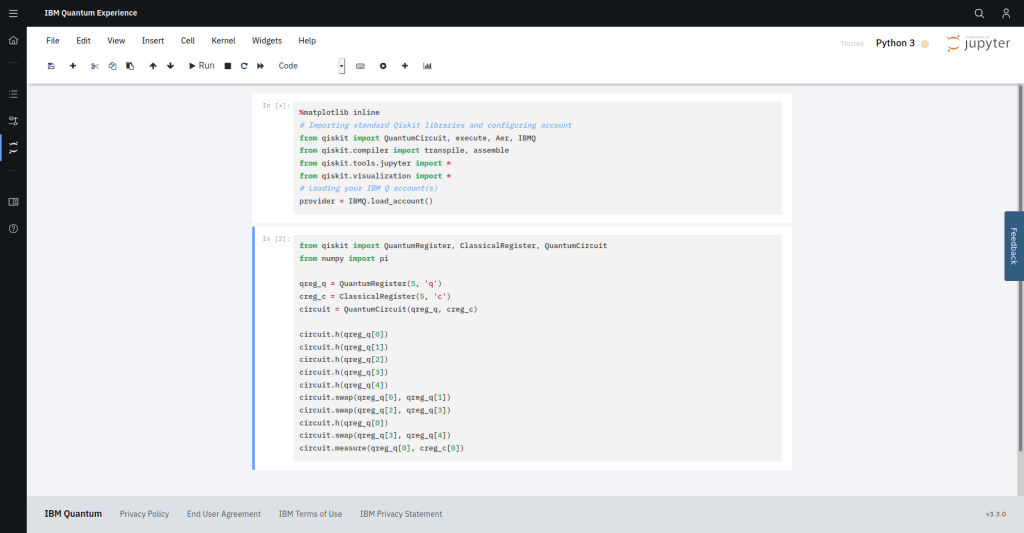This screenshot has height=533, width=1024.
Task: Cut the selected cell with scissors icon
Action: (95, 66)
